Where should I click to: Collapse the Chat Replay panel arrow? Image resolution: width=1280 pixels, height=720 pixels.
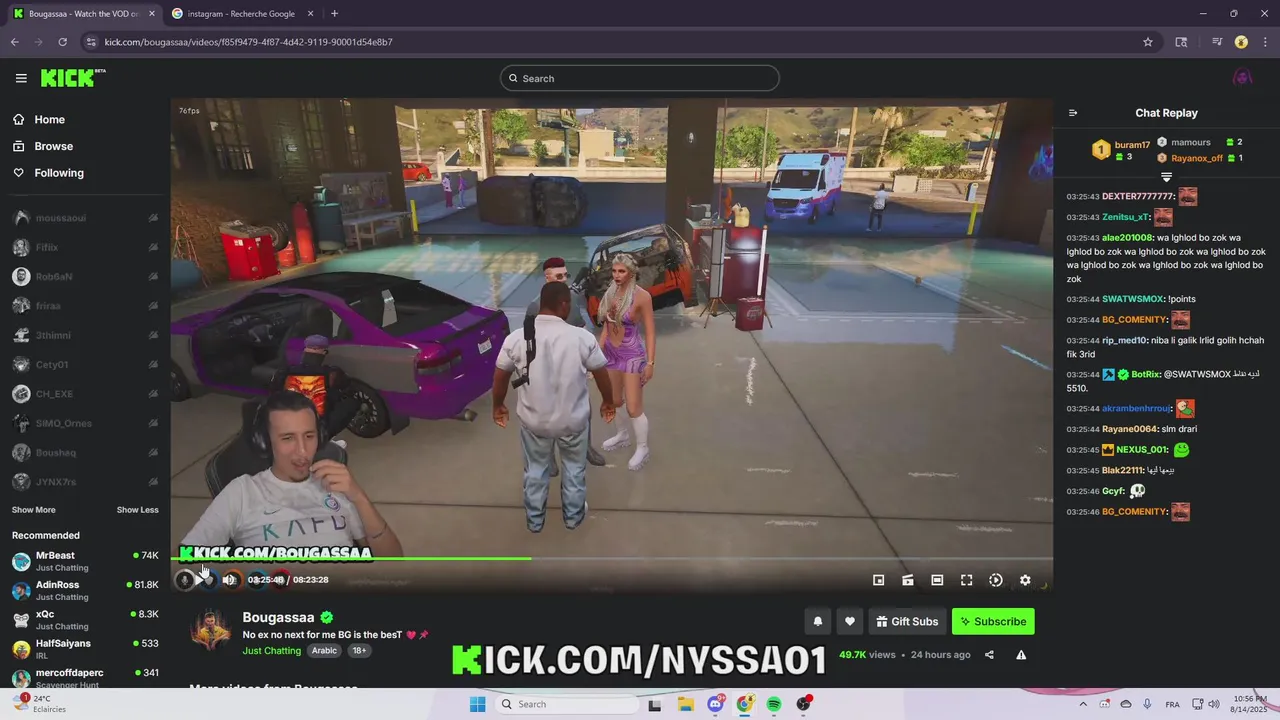tap(1073, 113)
